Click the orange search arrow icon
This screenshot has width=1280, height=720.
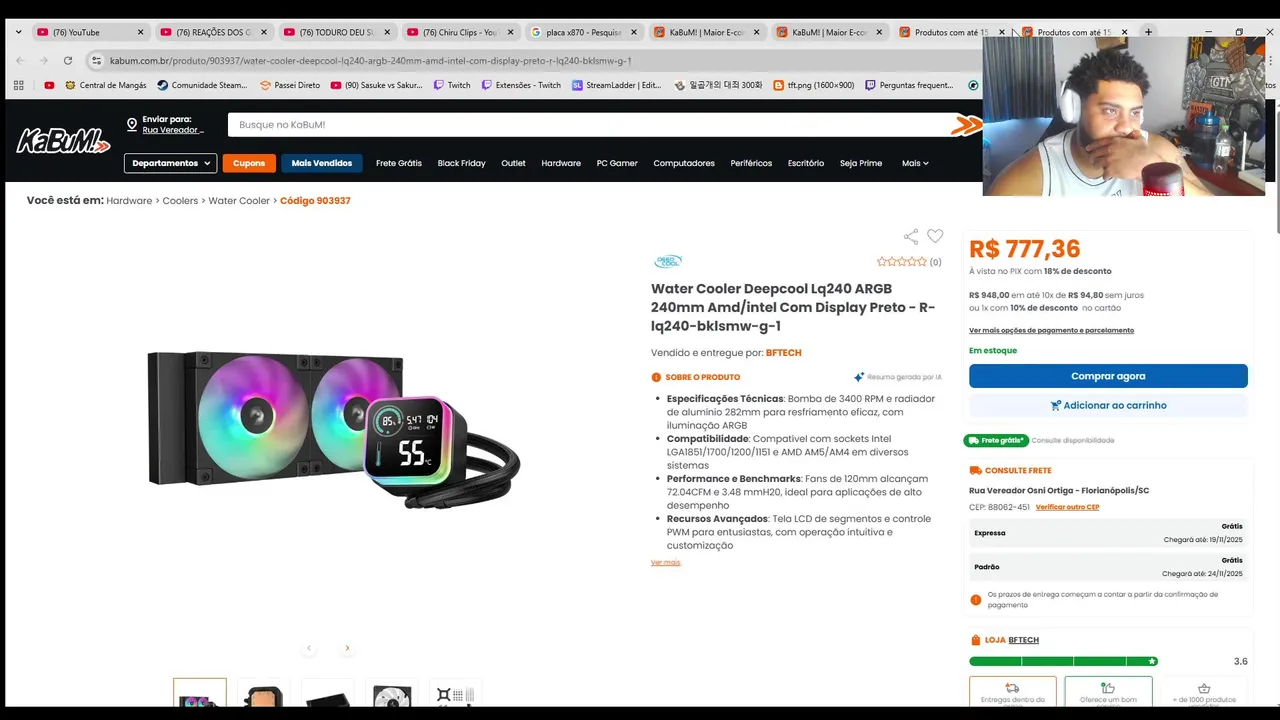click(x=966, y=125)
